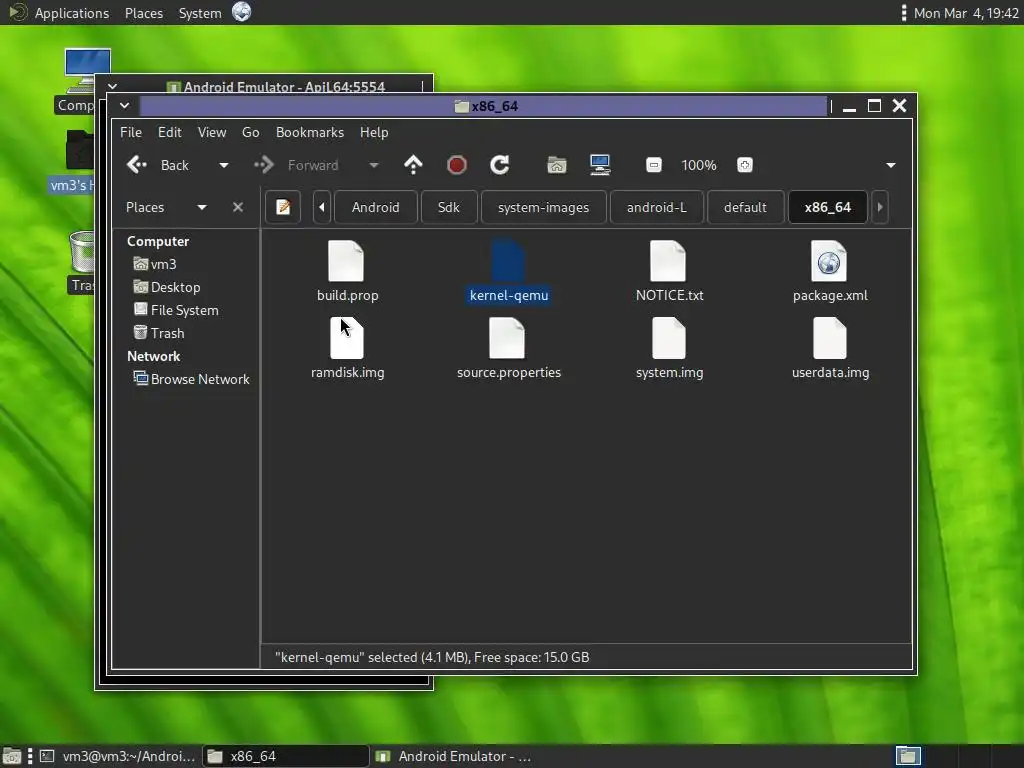Reload the current folder view
The width and height of the screenshot is (1024, 768).
point(500,165)
